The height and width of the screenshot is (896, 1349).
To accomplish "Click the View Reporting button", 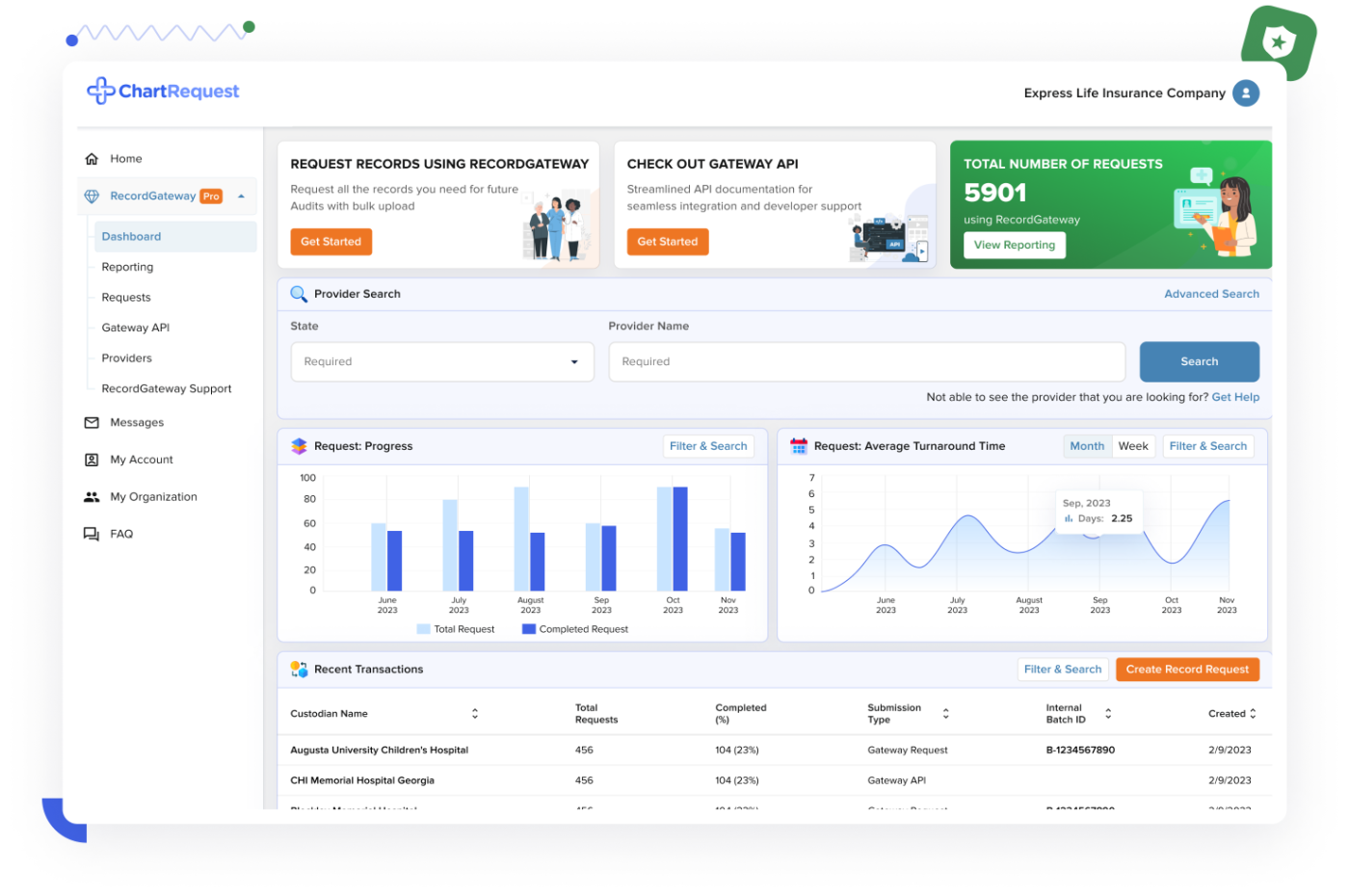I will [x=1015, y=245].
